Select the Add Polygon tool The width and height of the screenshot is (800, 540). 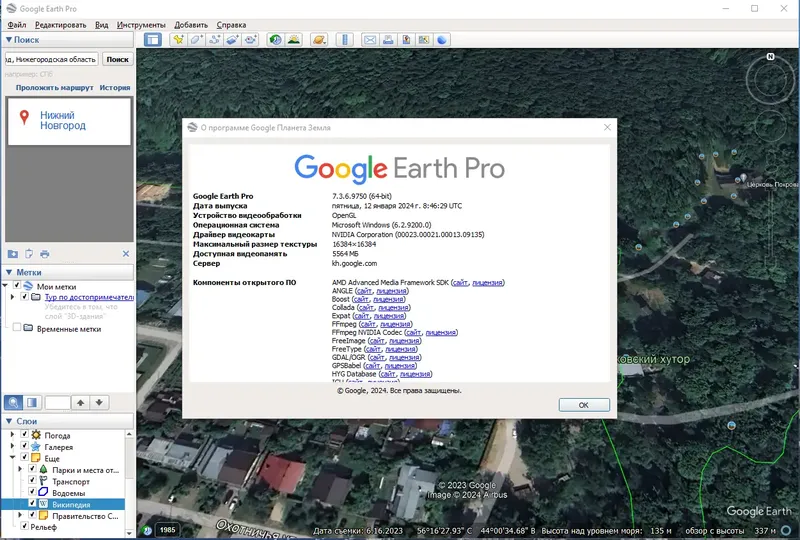coord(196,40)
